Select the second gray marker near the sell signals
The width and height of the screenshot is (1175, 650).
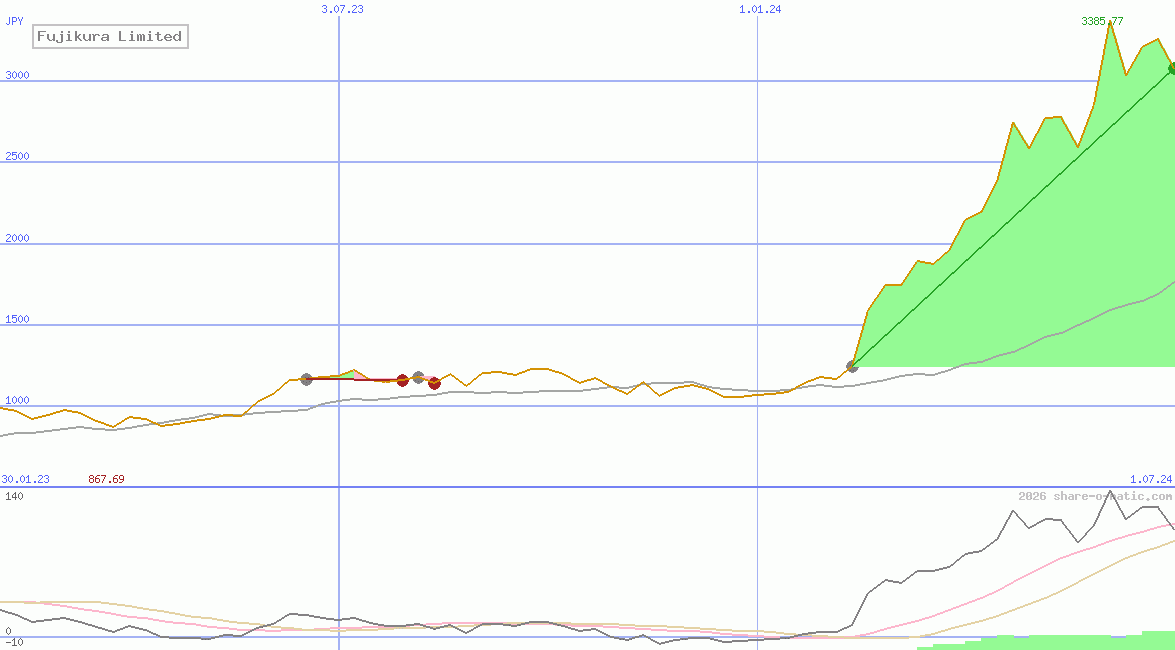(418, 377)
